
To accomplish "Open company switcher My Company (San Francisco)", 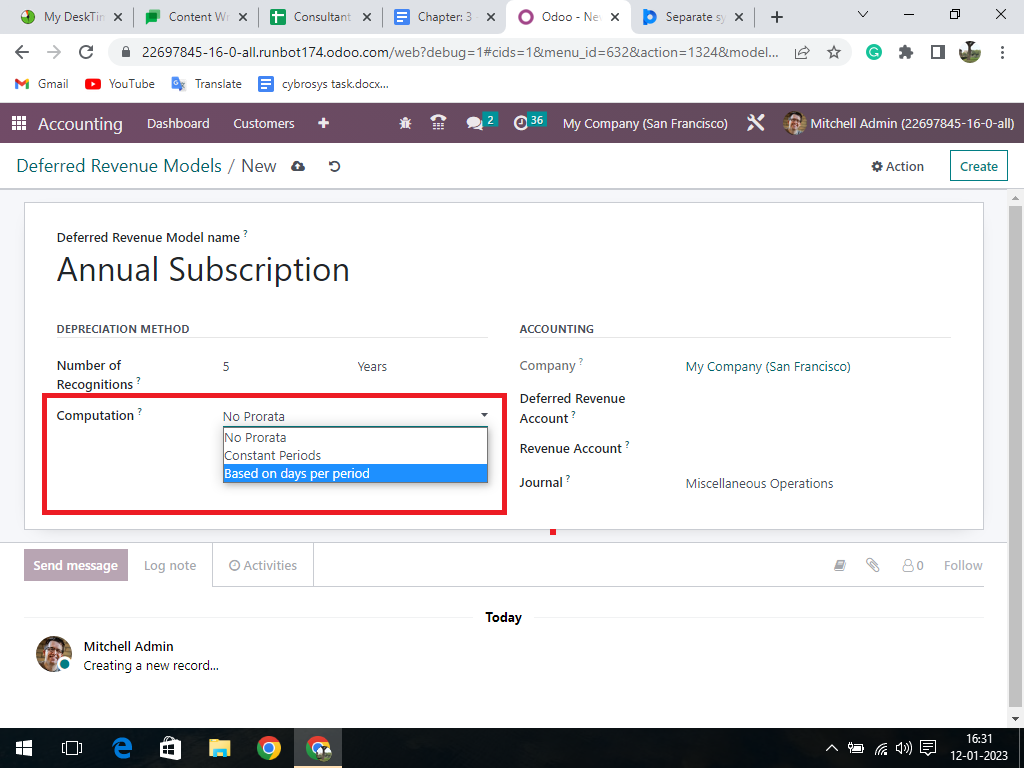I will [645, 123].
